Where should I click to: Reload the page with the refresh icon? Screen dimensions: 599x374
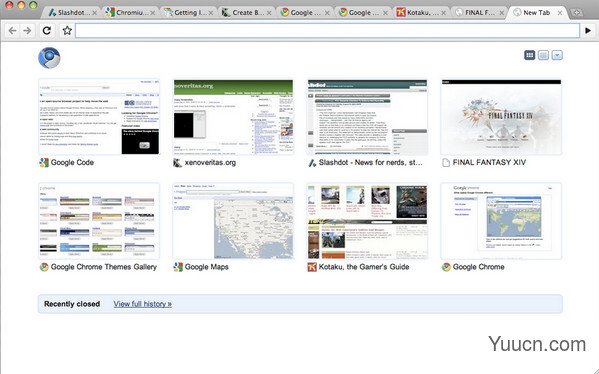(47, 31)
